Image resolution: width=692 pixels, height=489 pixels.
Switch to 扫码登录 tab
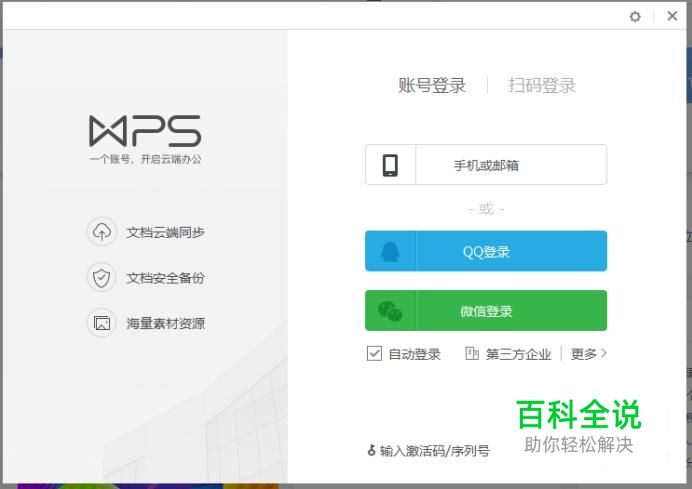pos(542,85)
